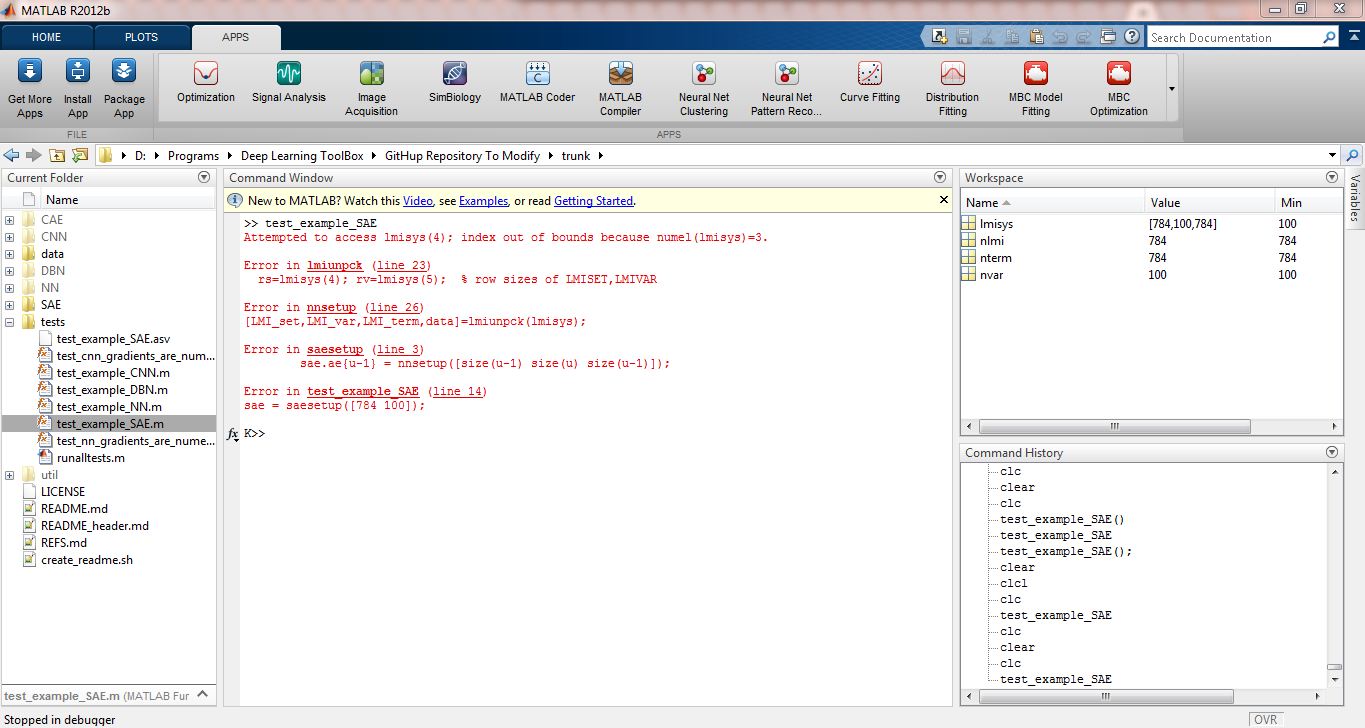Viewport: 1365px width, 728px height.
Task: Minimize the toolstrip with top-right arrow
Action: (1355, 37)
